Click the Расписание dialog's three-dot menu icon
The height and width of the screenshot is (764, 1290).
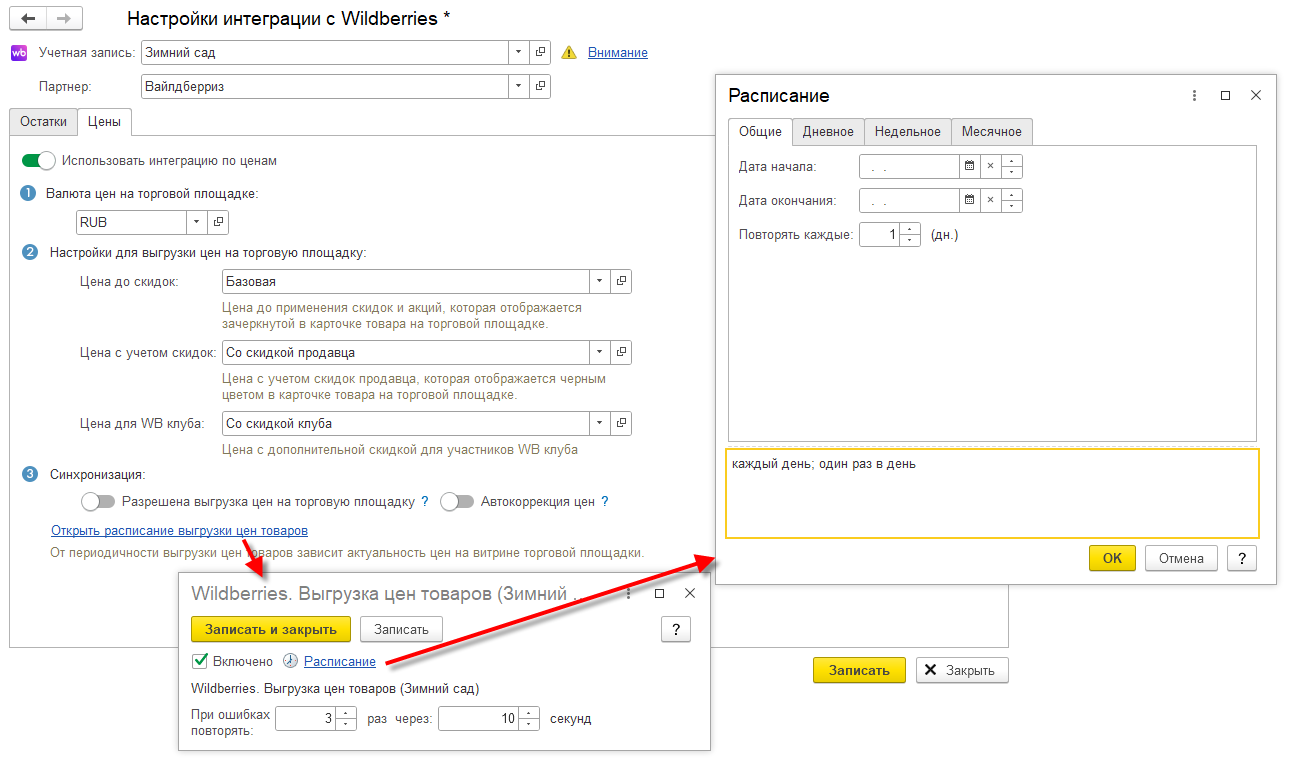[1194, 95]
